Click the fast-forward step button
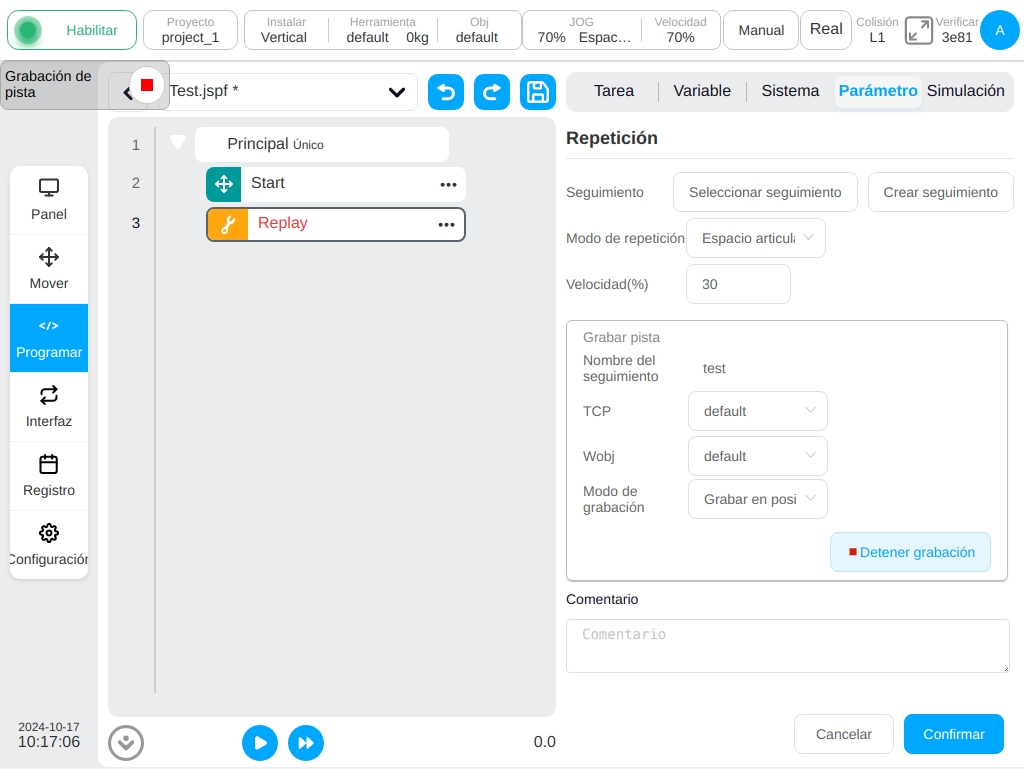This screenshot has height=769, width=1024. (x=306, y=743)
